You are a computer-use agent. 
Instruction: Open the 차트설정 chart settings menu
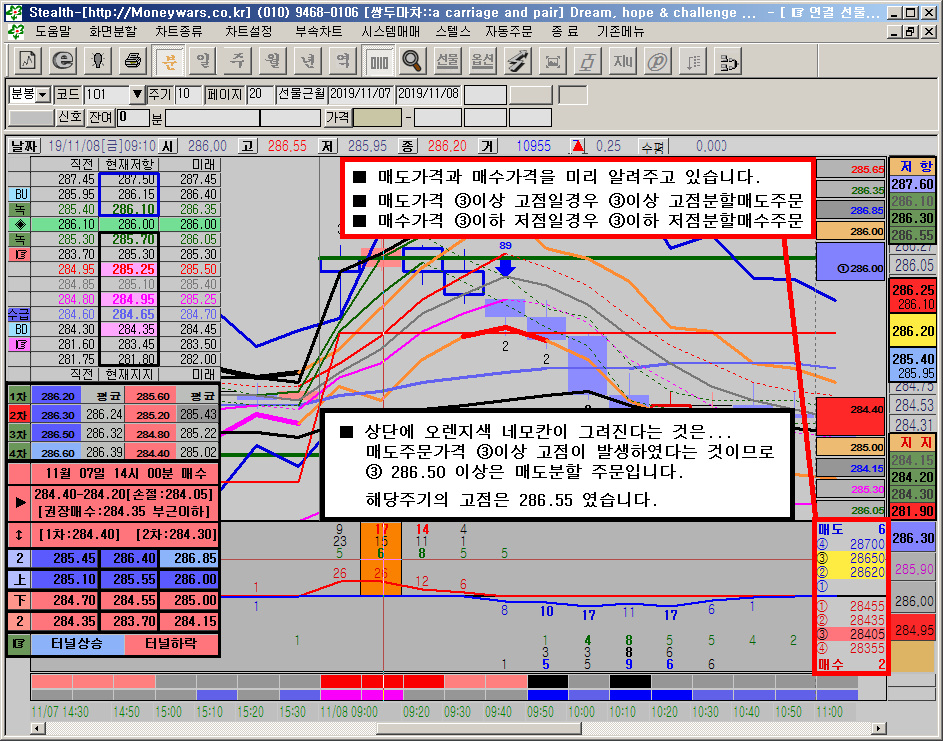(248, 32)
